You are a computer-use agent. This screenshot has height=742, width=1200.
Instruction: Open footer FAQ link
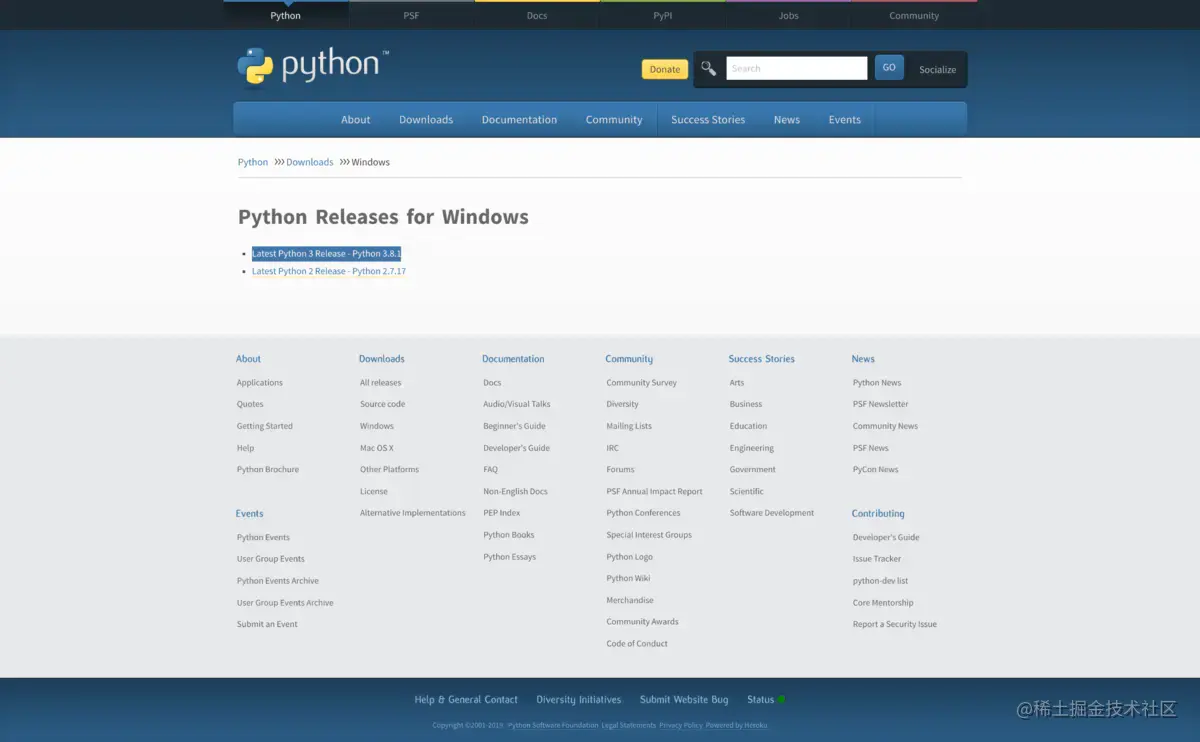click(490, 469)
